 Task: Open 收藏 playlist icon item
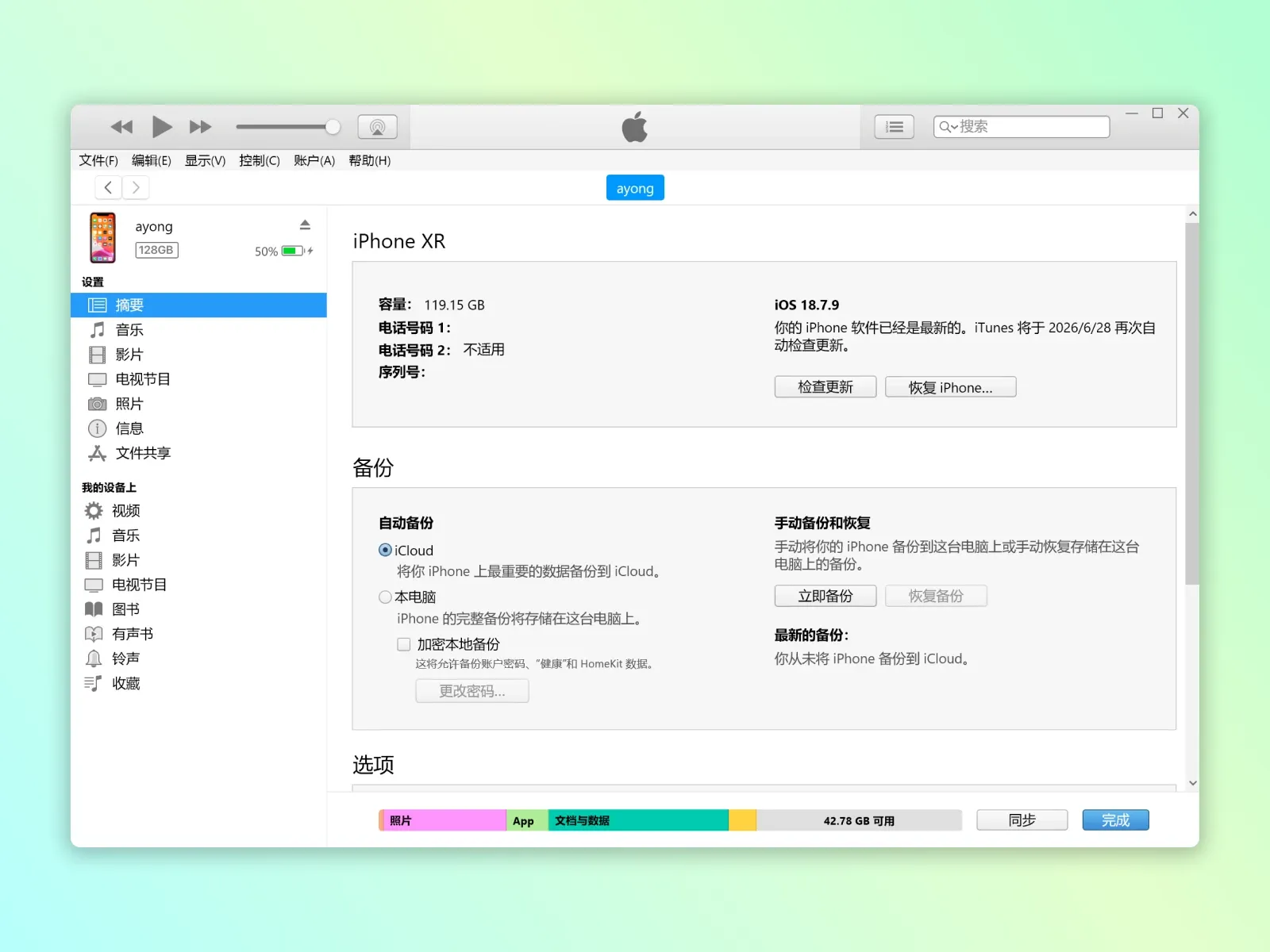198,683
